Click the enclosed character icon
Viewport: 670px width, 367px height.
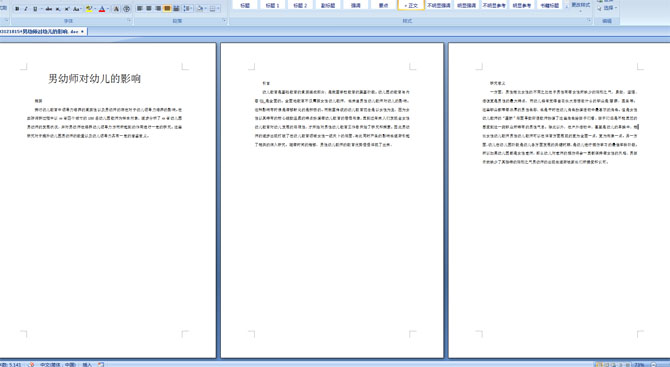tap(126, 9)
